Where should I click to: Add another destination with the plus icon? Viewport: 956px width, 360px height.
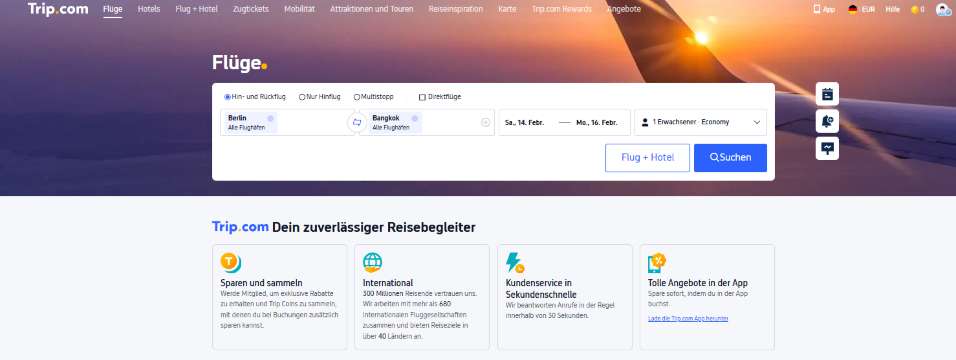485,122
